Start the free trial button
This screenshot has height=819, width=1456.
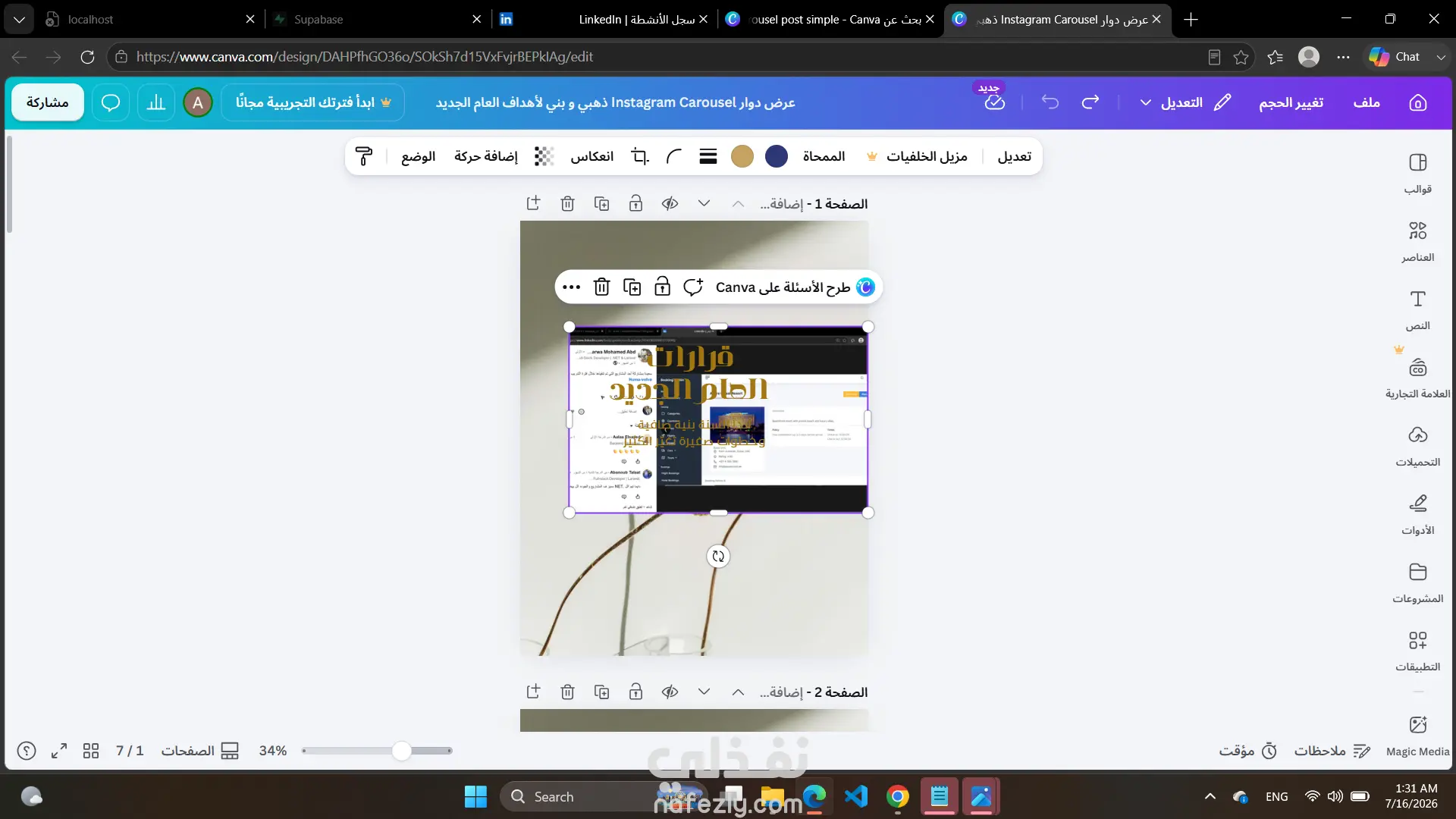(312, 102)
